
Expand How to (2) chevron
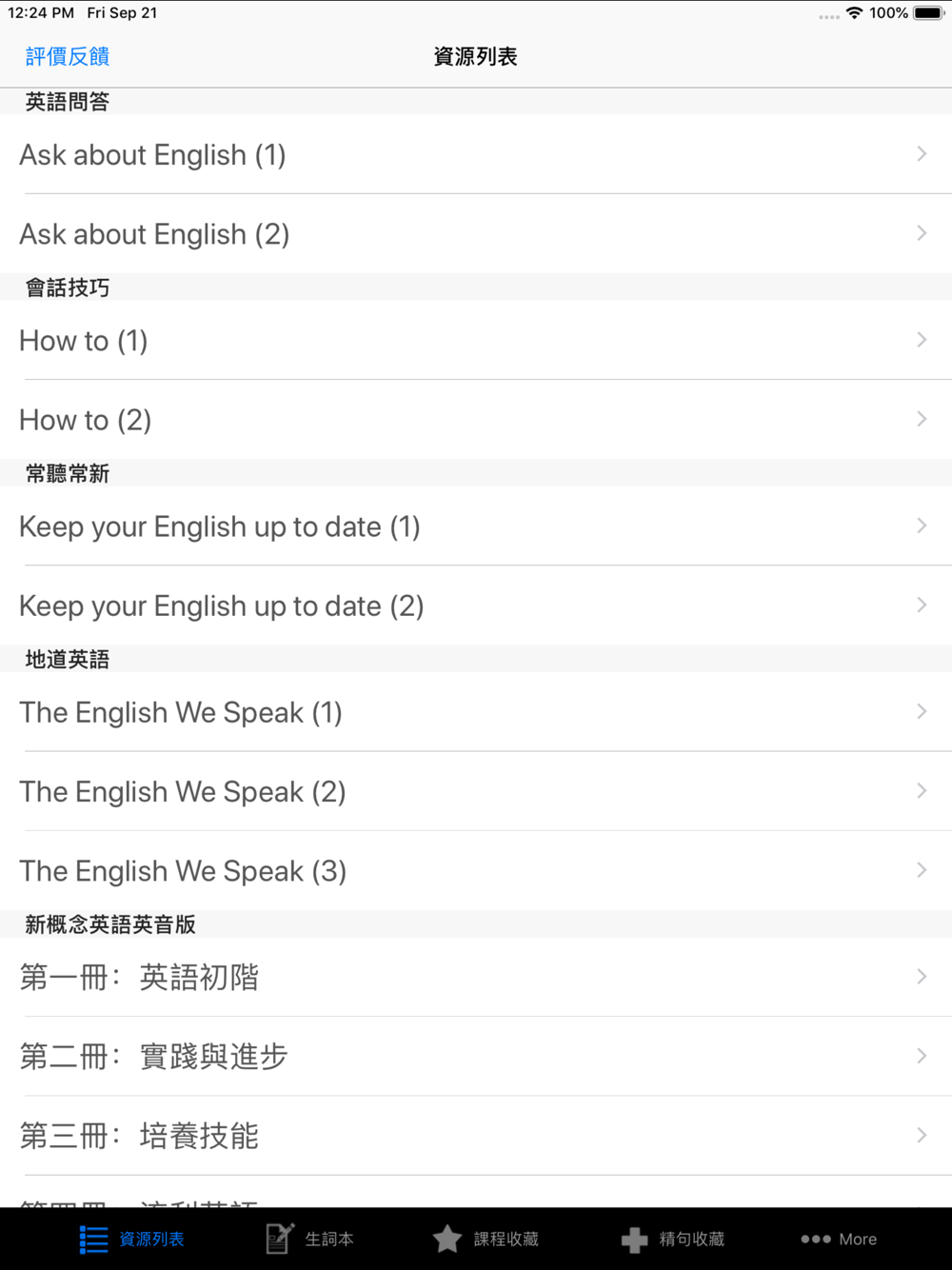[x=922, y=420]
